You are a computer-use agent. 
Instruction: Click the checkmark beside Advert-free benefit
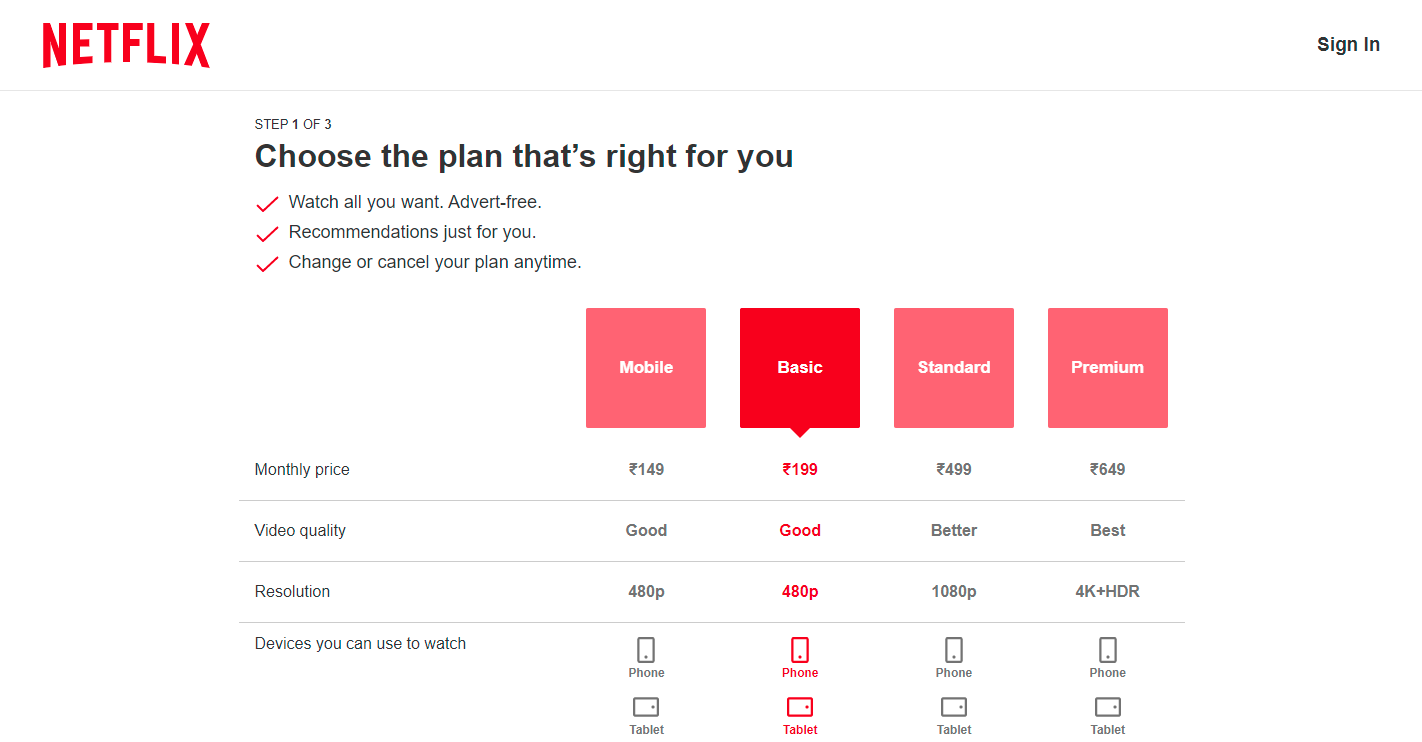tap(266, 202)
